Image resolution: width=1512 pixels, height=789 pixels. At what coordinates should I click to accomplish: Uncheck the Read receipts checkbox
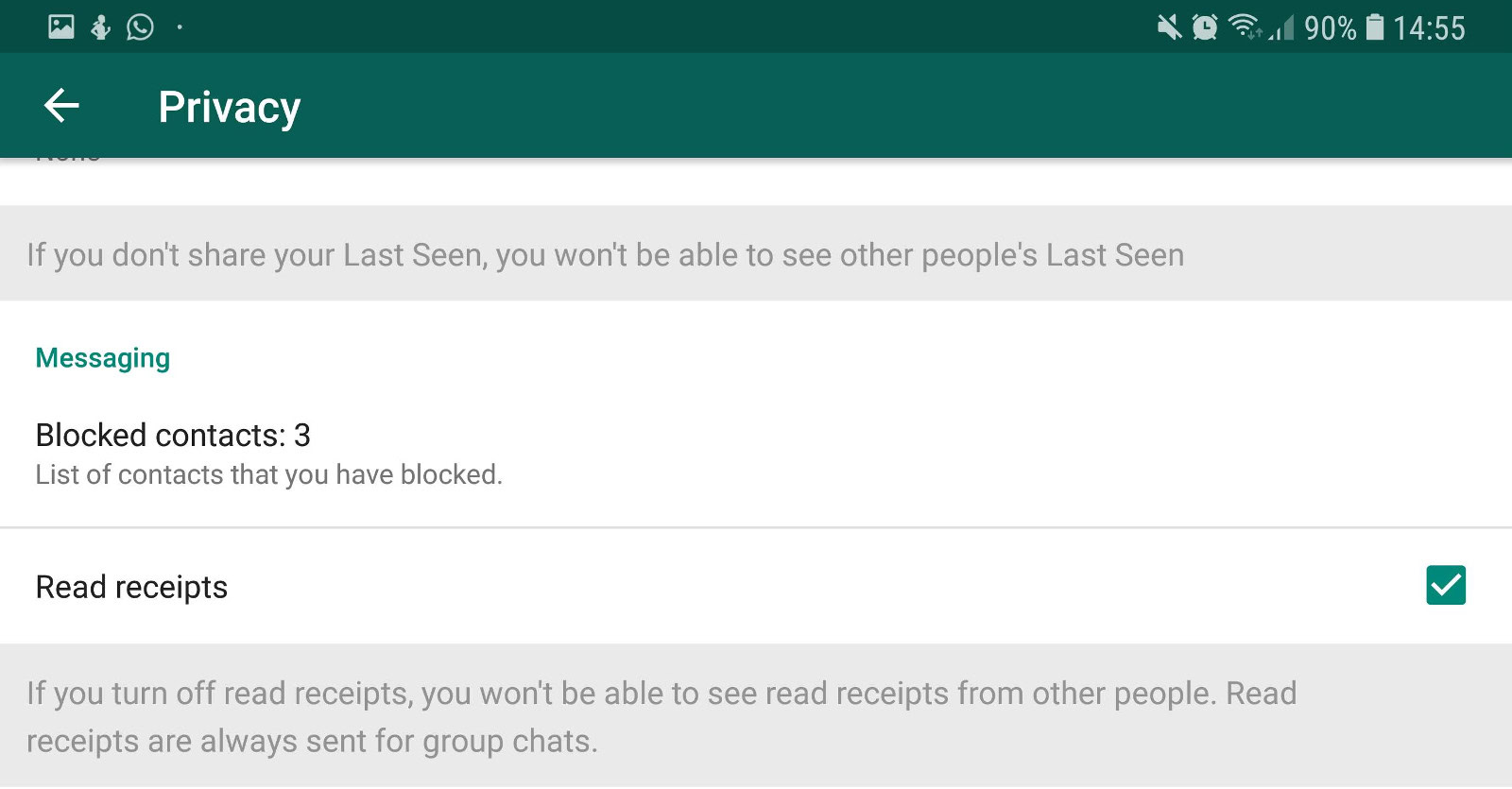point(1445,585)
